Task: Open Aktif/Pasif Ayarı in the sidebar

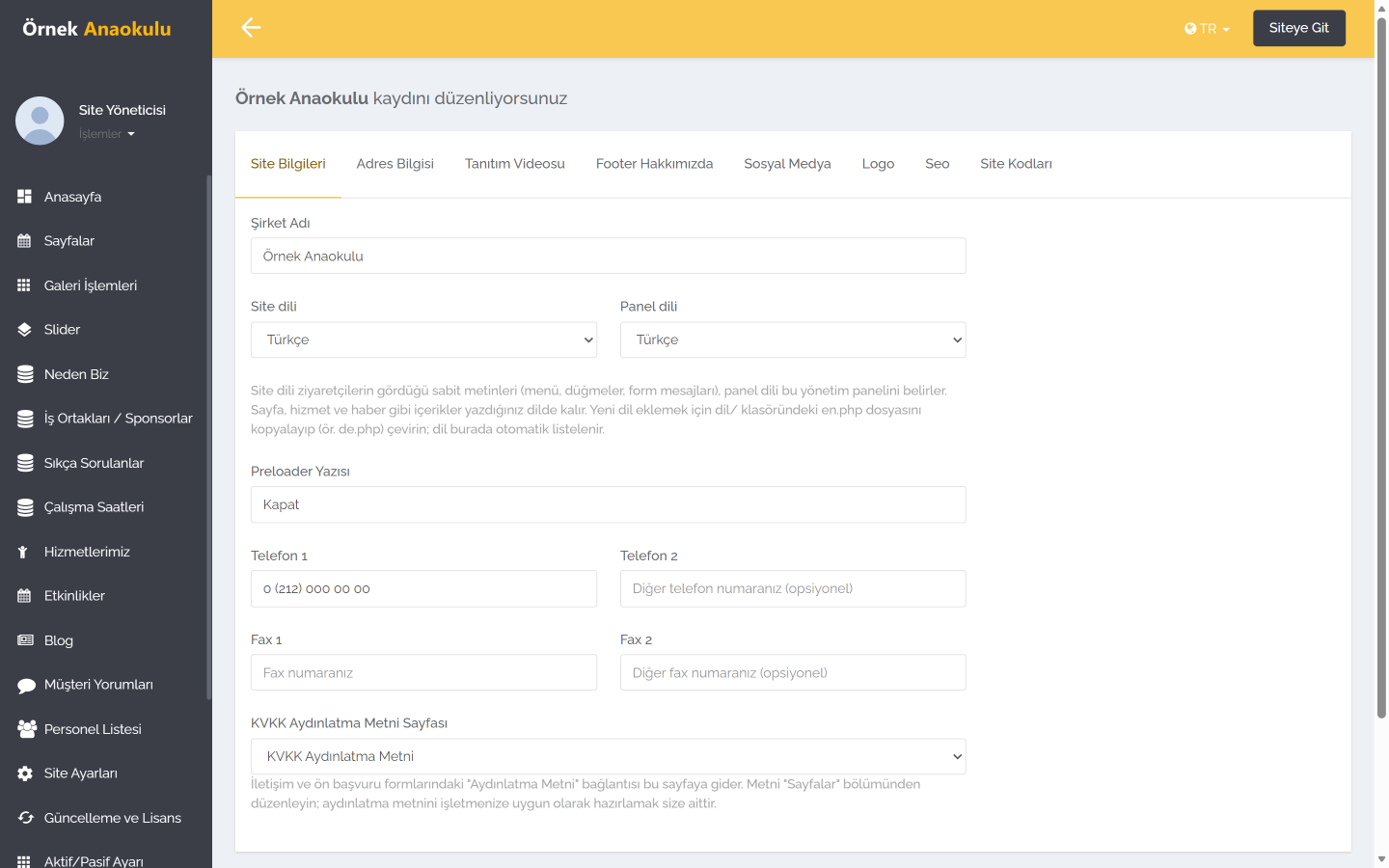Action: (94, 861)
